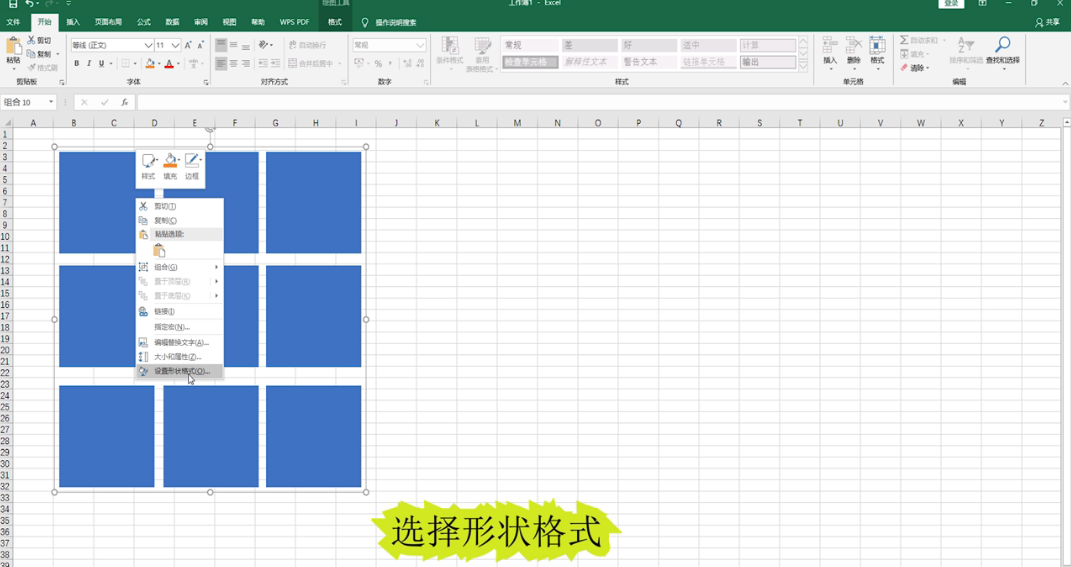Screen dimensions: 1071x567
Task: Switch to the Insert (插入) tab
Action: [73, 22]
